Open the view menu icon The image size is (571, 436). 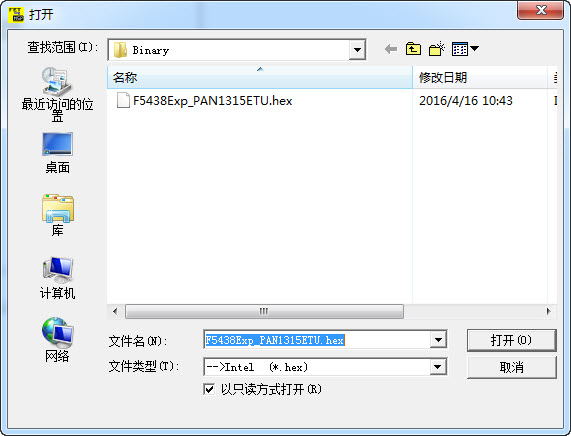465,49
